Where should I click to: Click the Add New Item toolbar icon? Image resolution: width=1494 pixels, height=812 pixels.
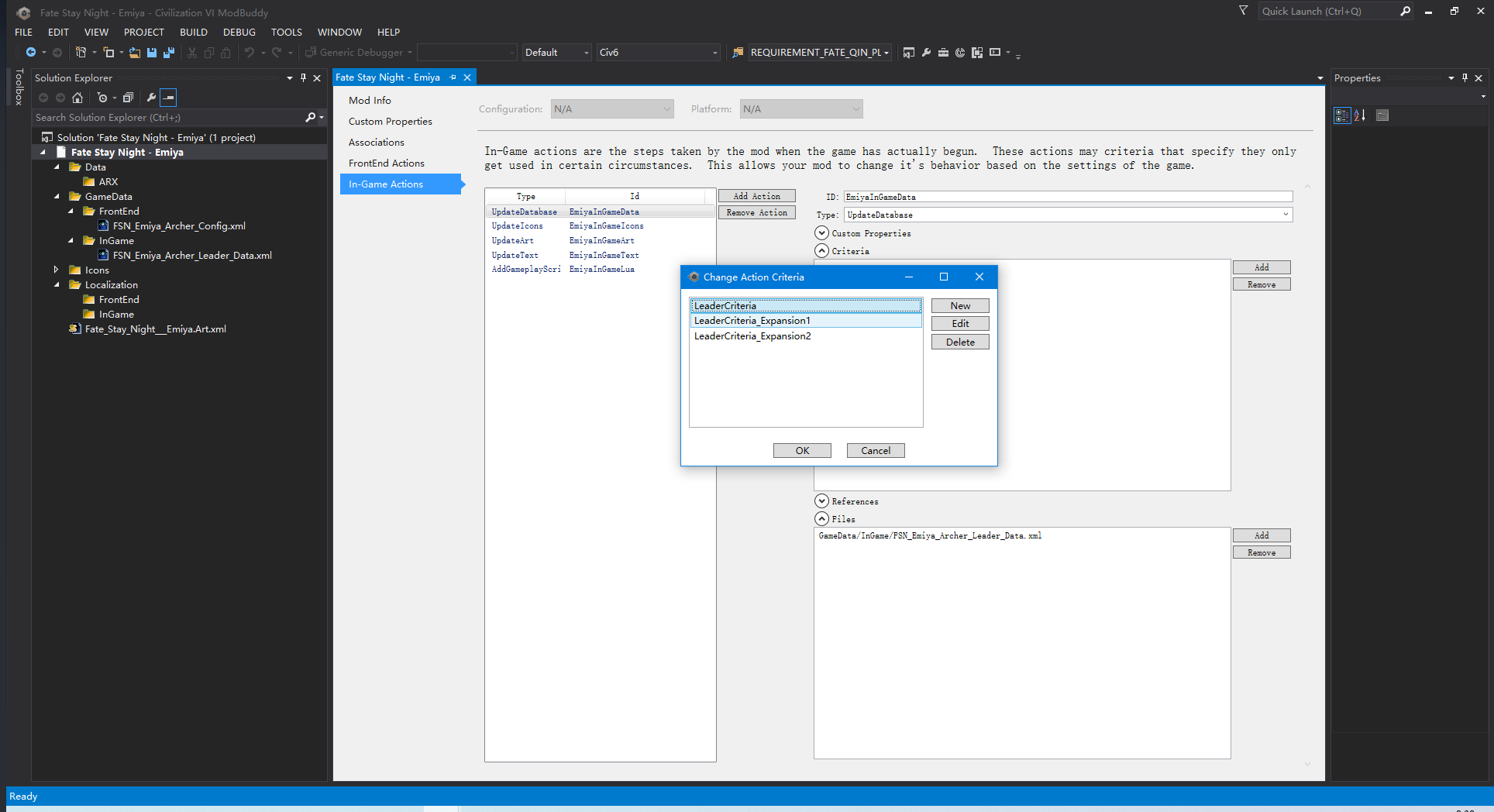click(x=109, y=53)
